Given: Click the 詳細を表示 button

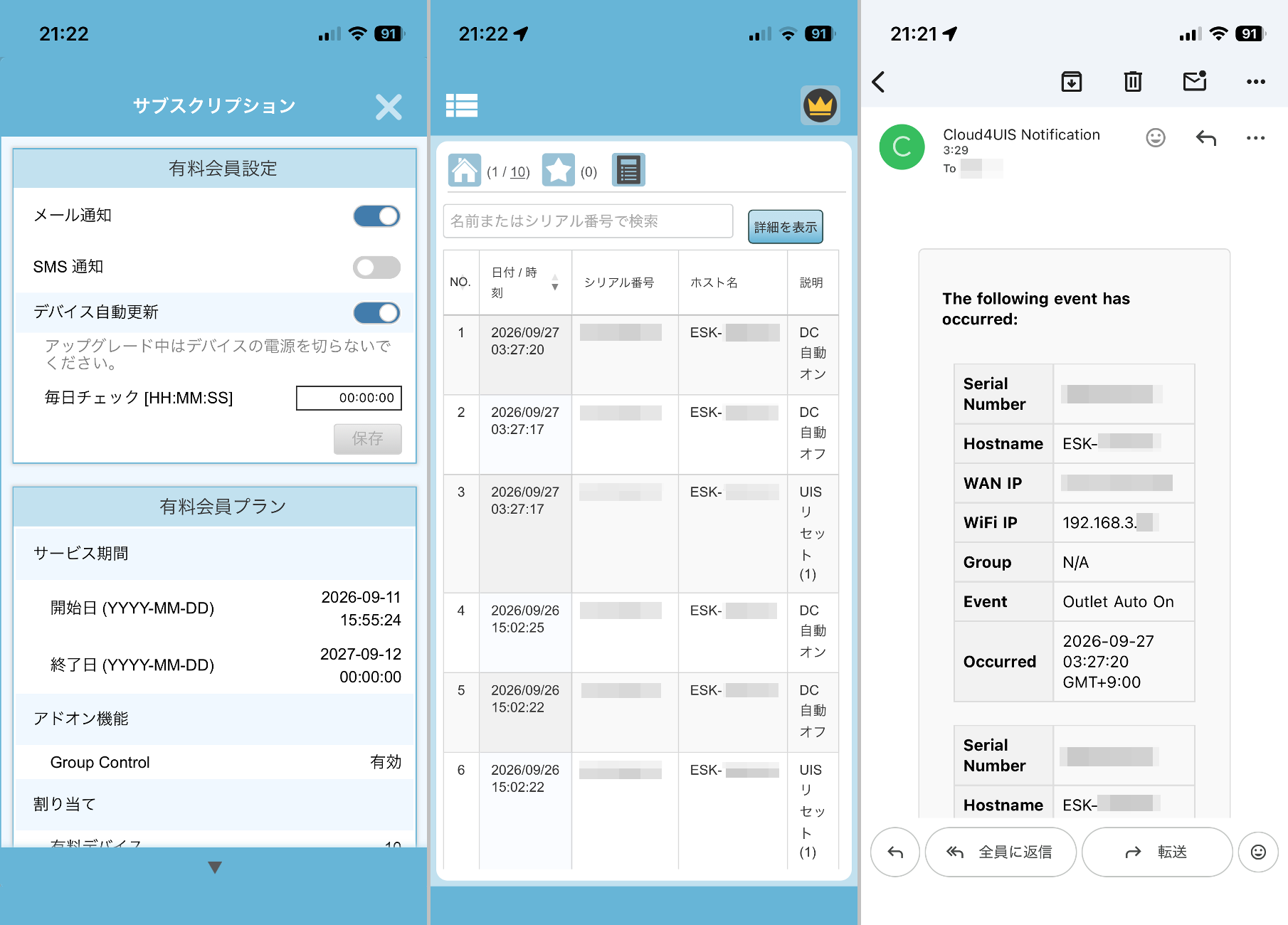Looking at the screenshot, I should coord(786,227).
